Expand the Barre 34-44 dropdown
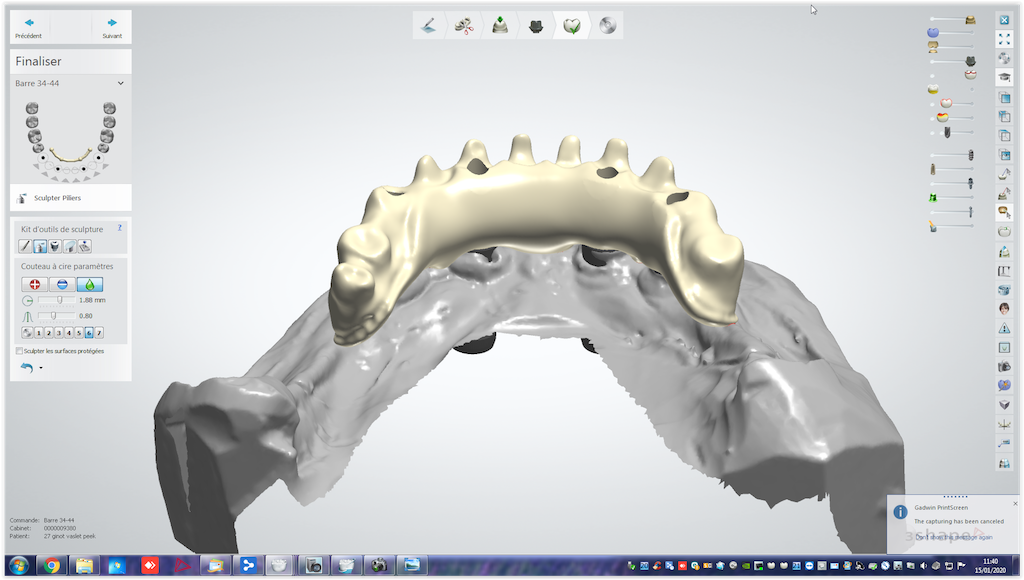 pos(121,84)
